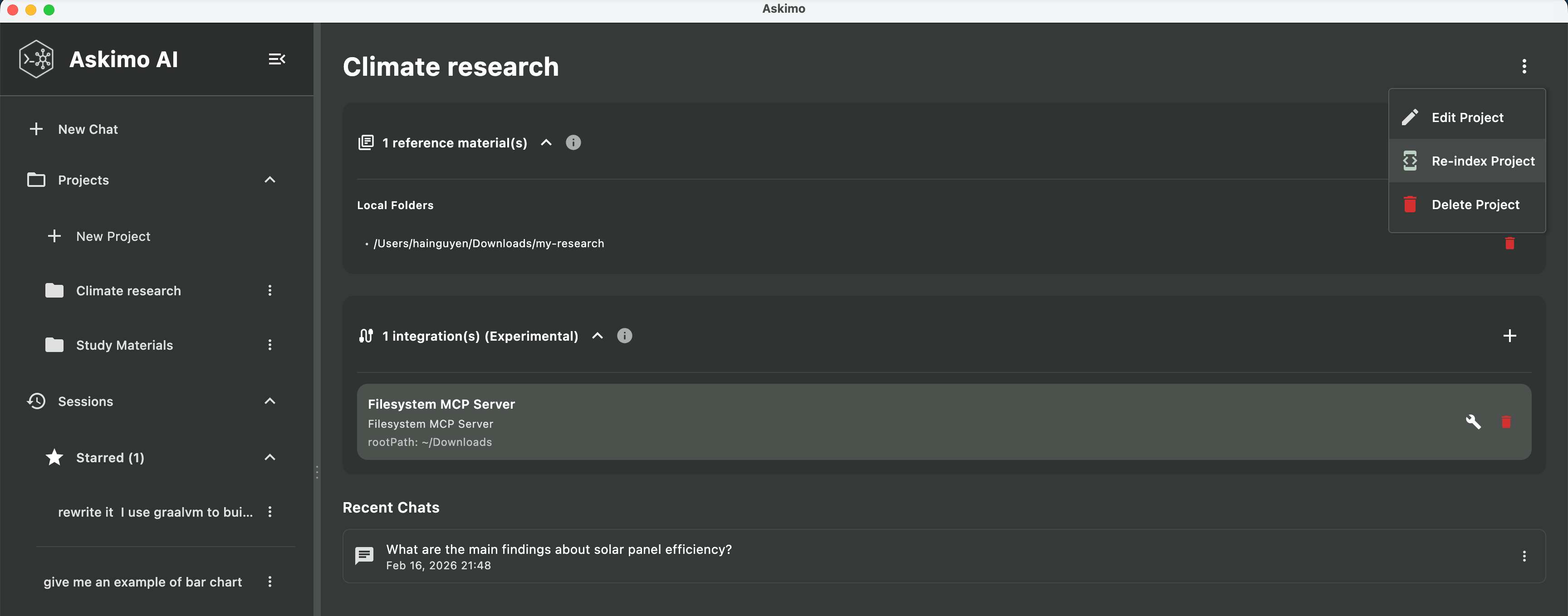
Task: Delete the Filesystem MCP Server integration
Action: 1506,422
